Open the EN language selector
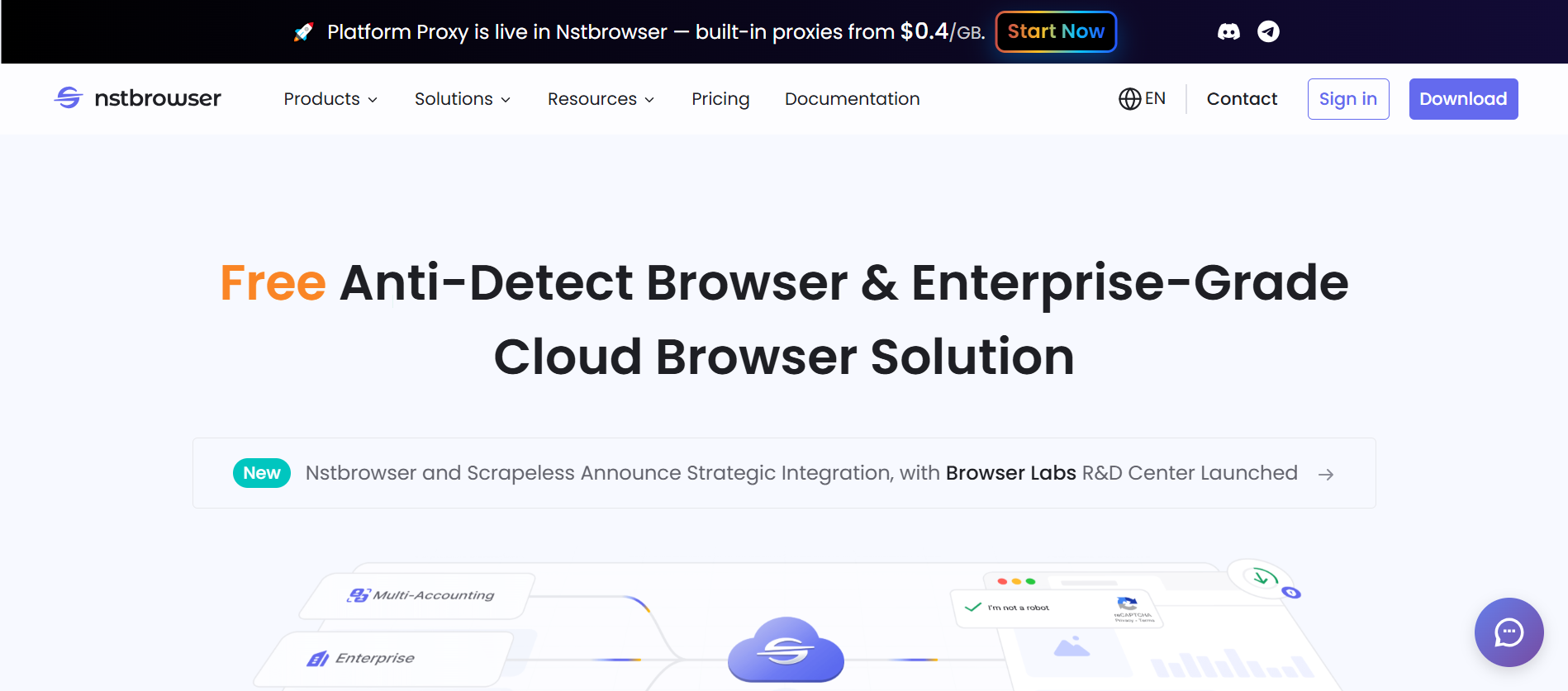 [1143, 99]
